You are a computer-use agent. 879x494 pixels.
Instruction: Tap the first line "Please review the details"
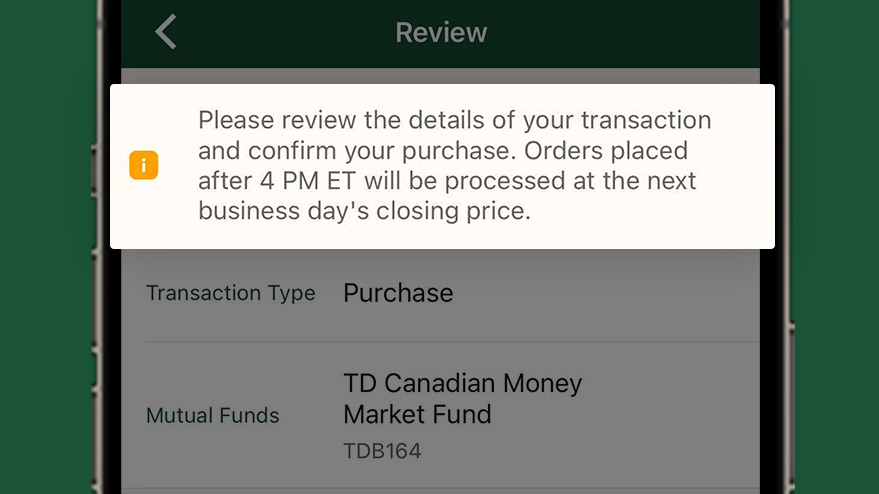[x=455, y=120]
